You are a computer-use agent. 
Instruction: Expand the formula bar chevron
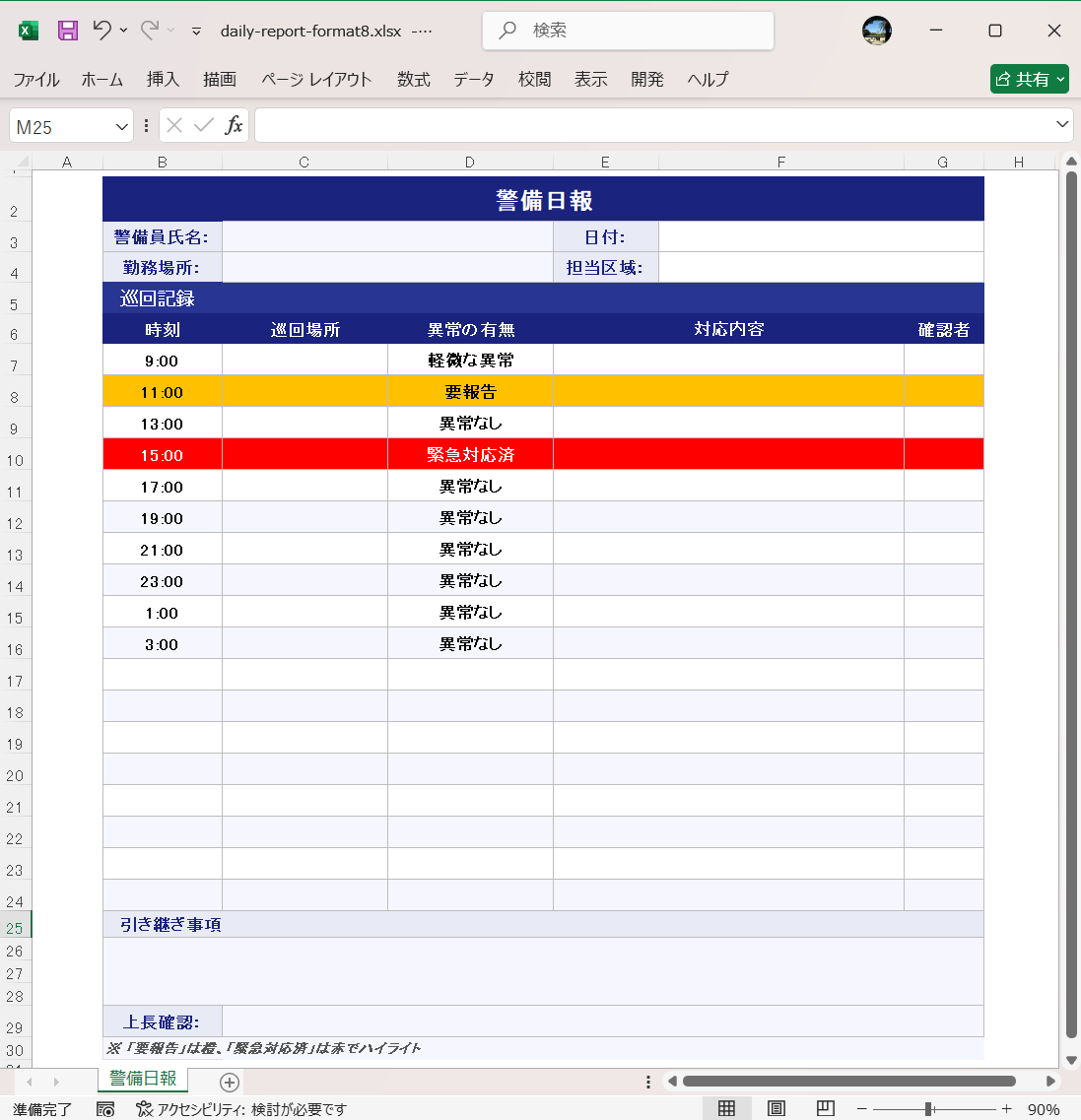(x=1062, y=124)
